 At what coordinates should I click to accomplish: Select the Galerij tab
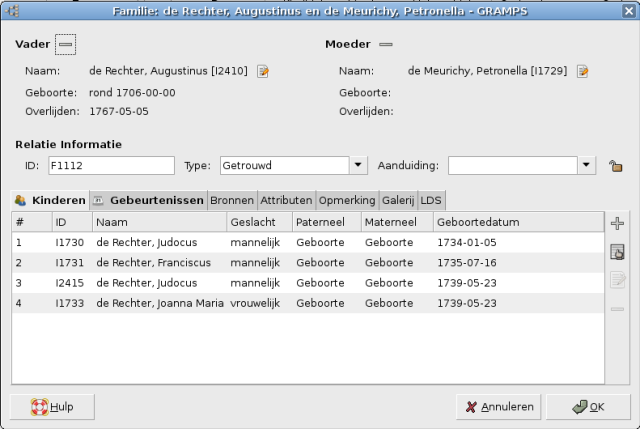397,200
